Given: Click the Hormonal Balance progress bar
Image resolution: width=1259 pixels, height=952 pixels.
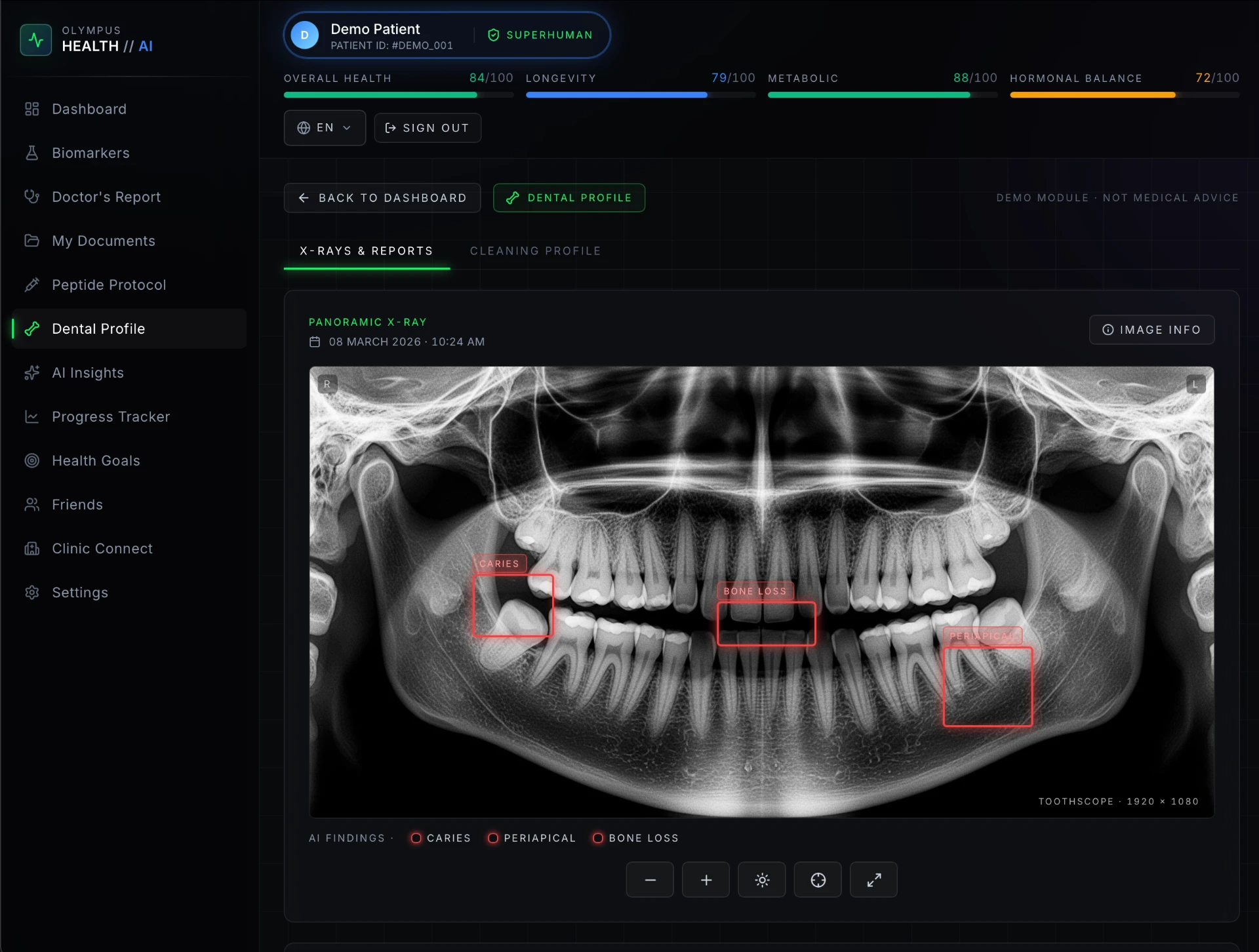Looking at the screenshot, I should [1125, 95].
